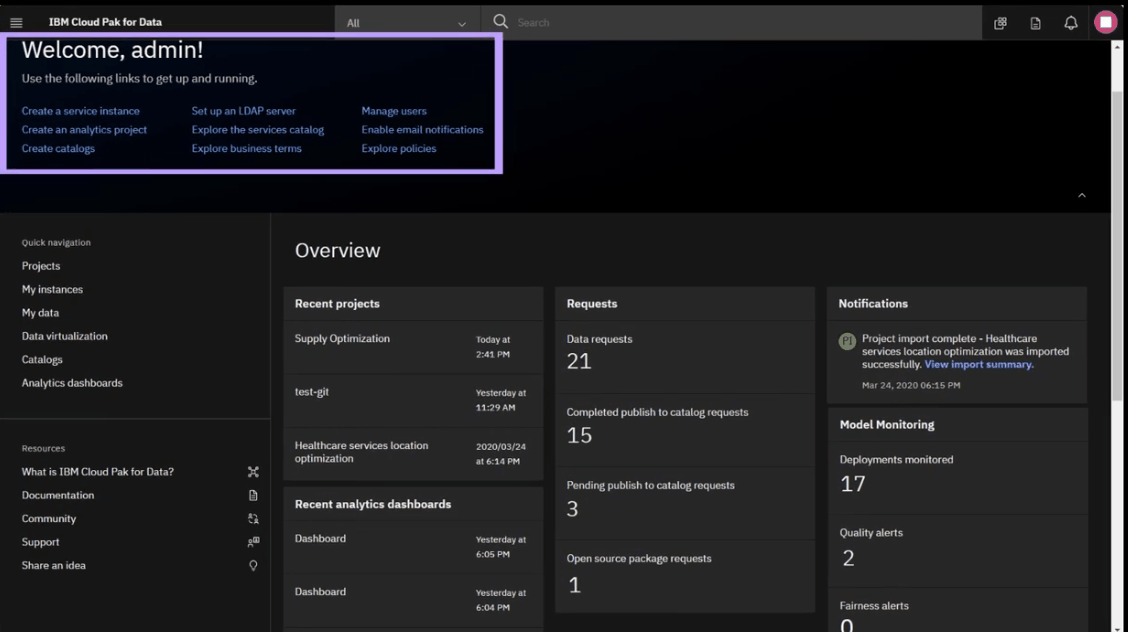Go to My instances in quick navigation
The width and height of the screenshot is (1128, 632).
[53, 289]
